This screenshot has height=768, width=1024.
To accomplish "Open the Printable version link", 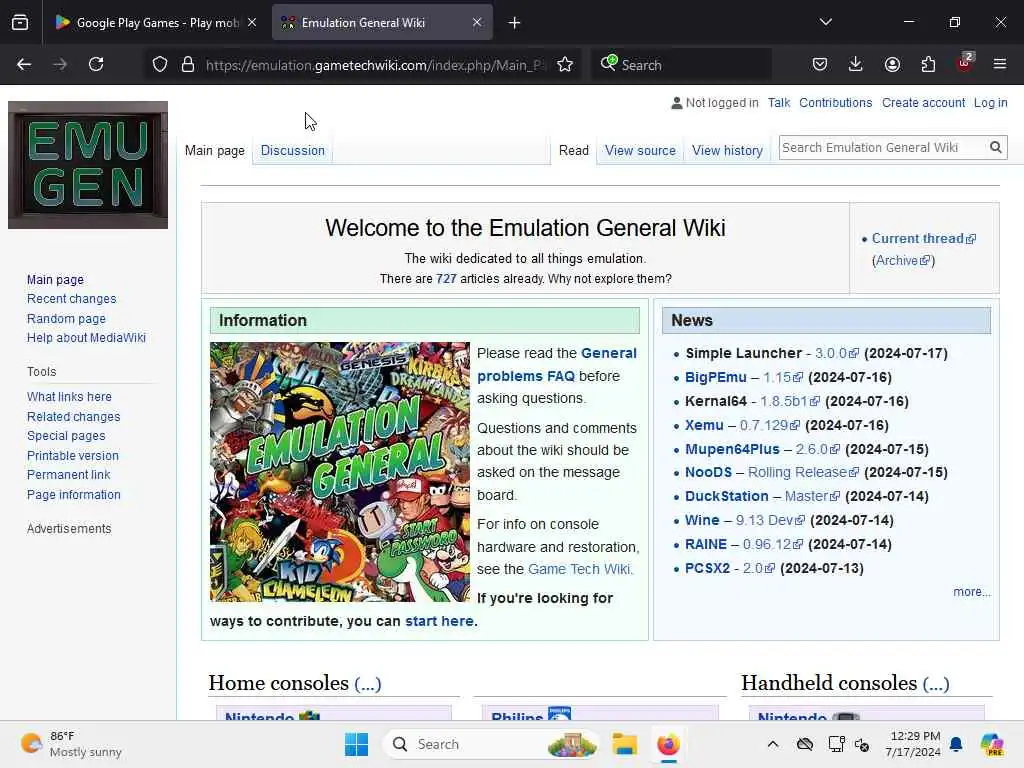I will (72, 455).
